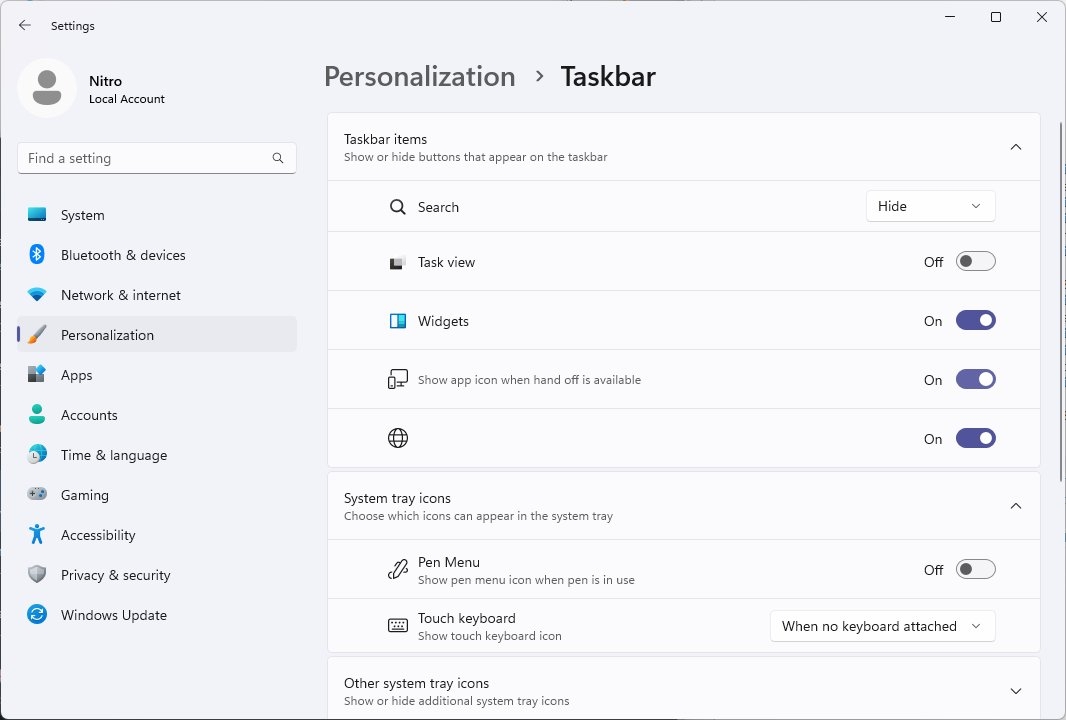Image resolution: width=1066 pixels, height=720 pixels.
Task: Maximize the Settings window
Action: 996,17
